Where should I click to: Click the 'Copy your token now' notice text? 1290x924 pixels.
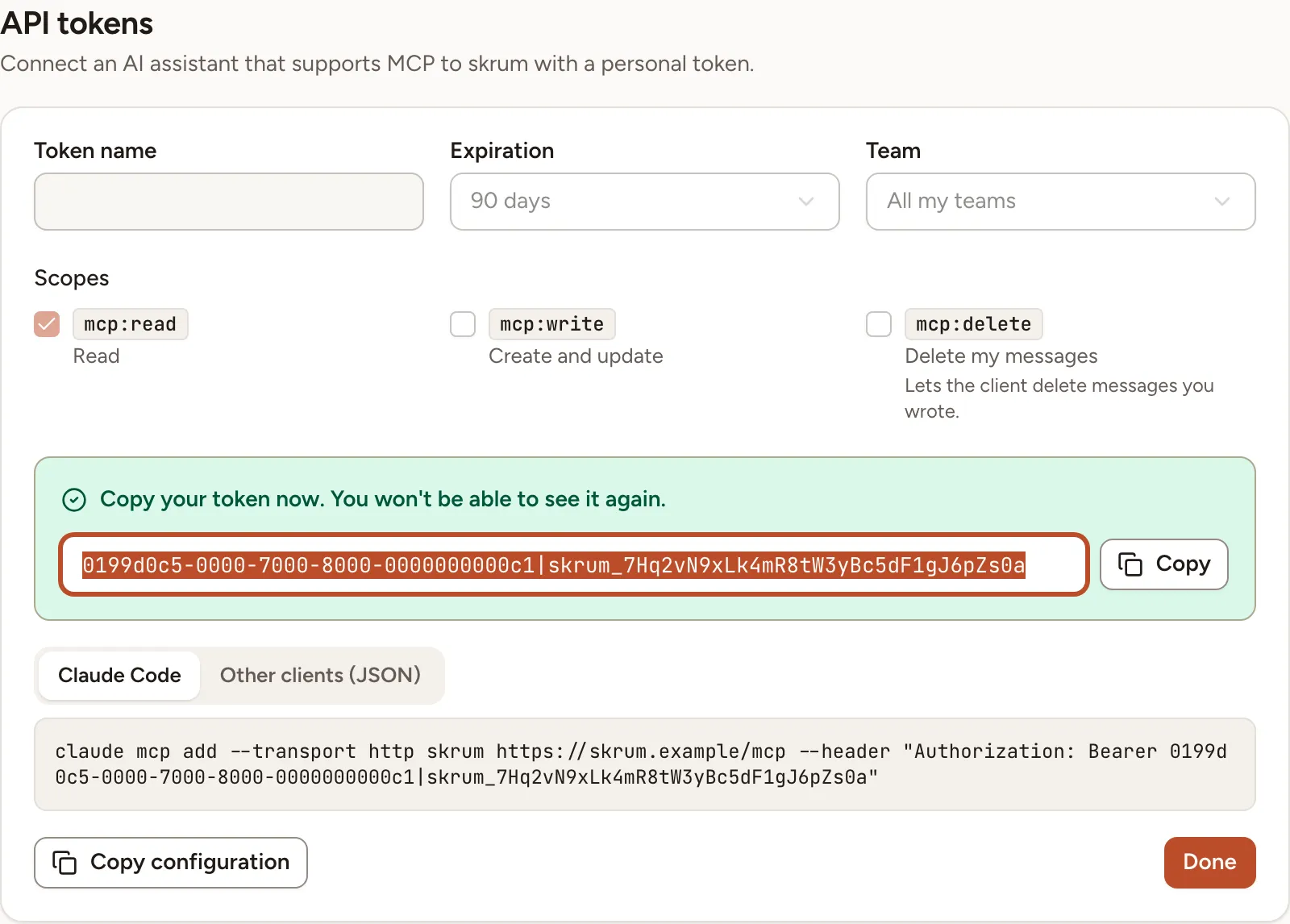[x=383, y=500]
